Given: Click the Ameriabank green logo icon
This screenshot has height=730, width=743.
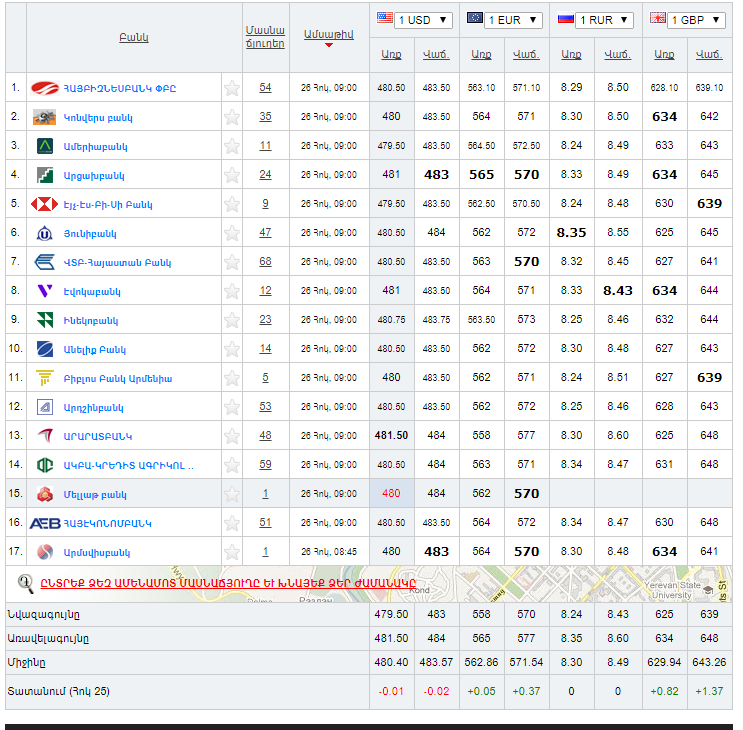Looking at the screenshot, I should click(45, 146).
